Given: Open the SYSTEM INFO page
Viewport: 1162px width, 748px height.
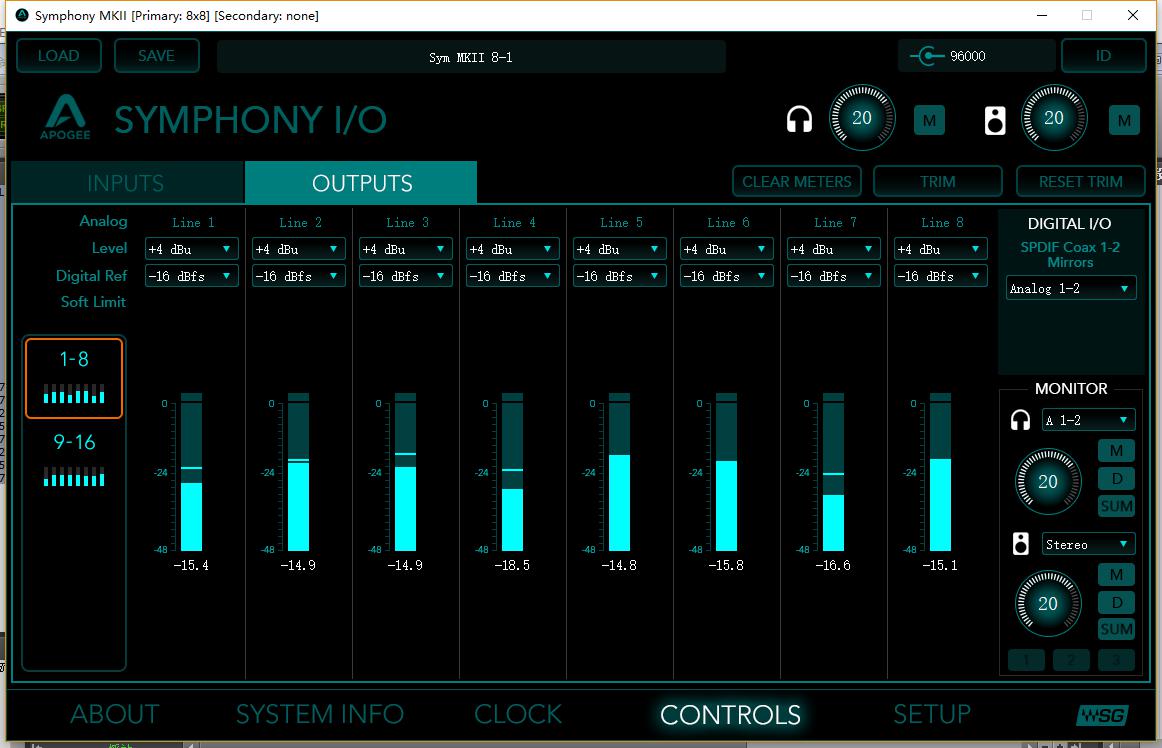Looking at the screenshot, I should tap(319, 714).
